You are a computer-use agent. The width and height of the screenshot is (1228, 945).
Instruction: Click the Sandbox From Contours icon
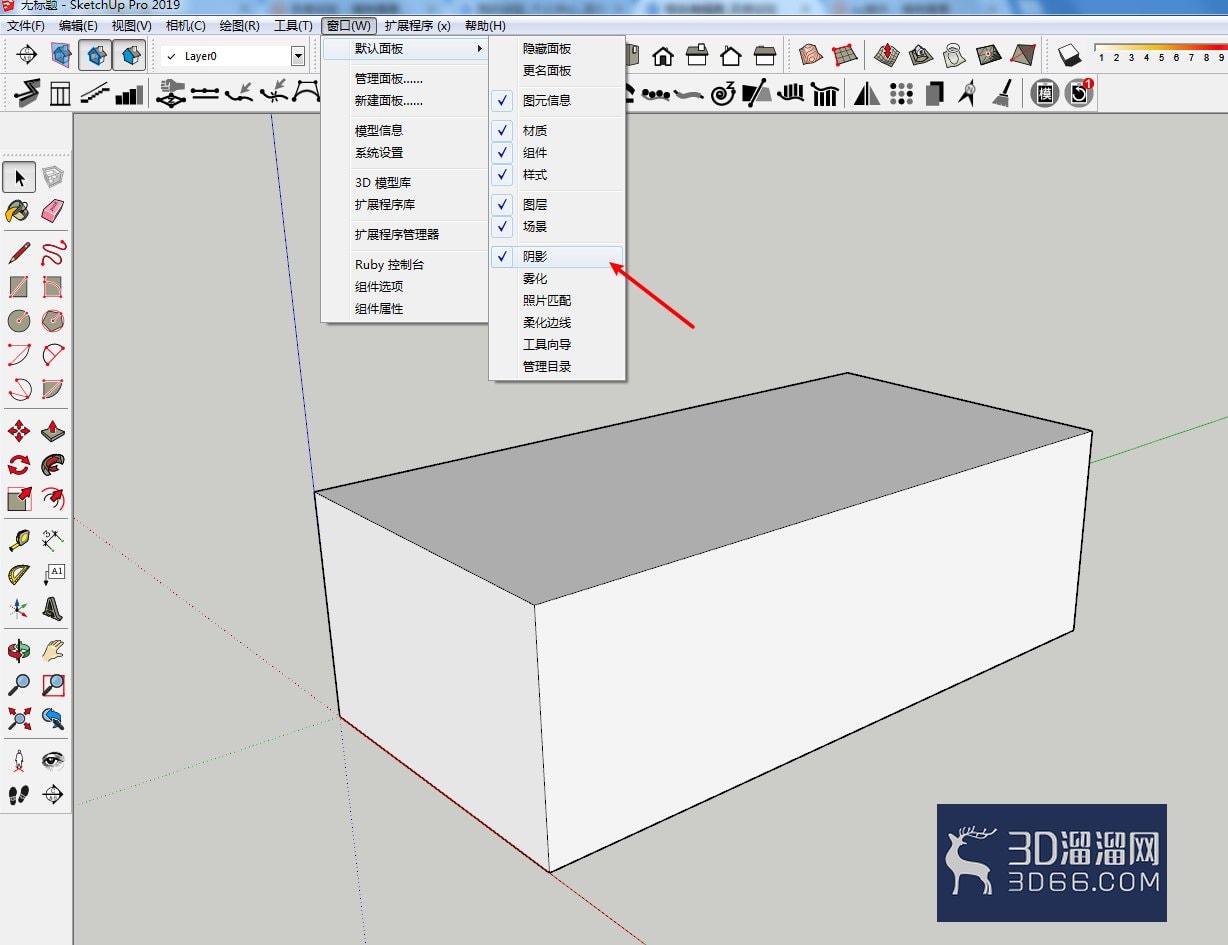(x=811, y=54)
